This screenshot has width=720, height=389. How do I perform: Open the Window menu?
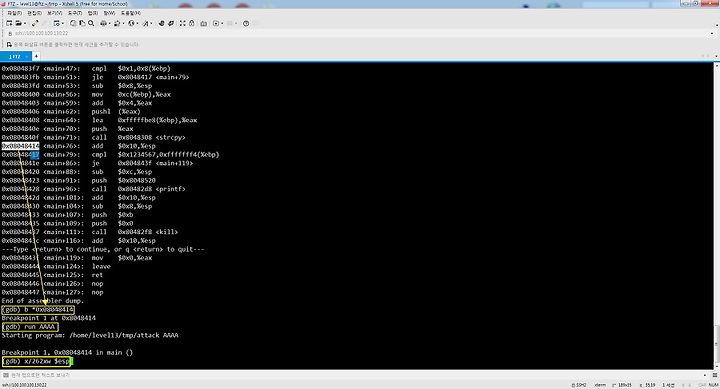point(109,13)
